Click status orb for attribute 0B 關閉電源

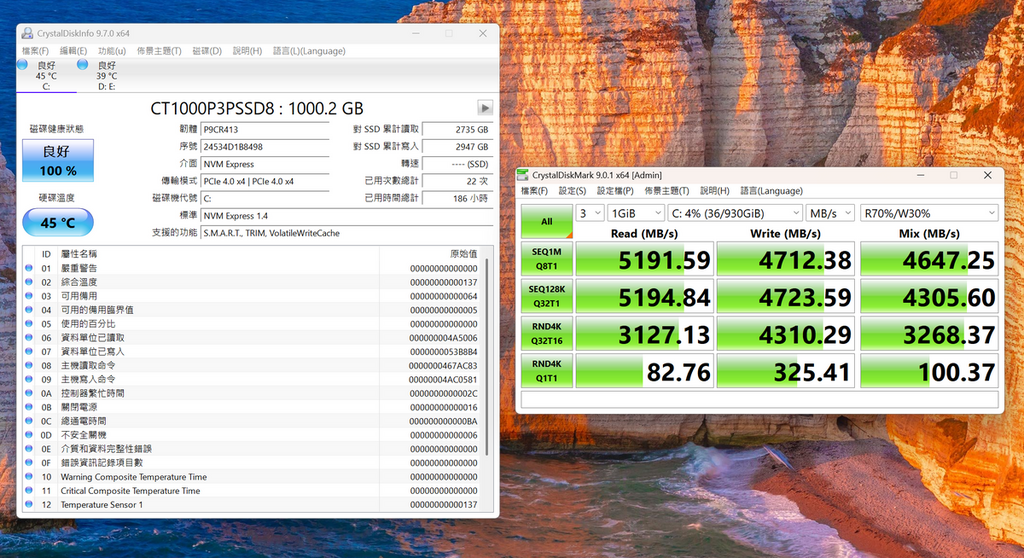point(29,407)
